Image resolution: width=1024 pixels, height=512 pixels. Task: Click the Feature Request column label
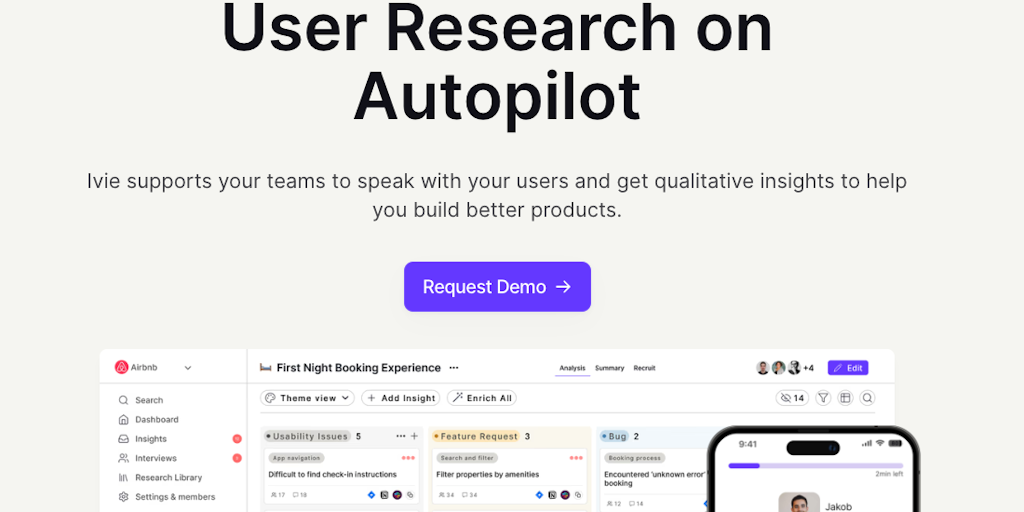coord(475,436)
